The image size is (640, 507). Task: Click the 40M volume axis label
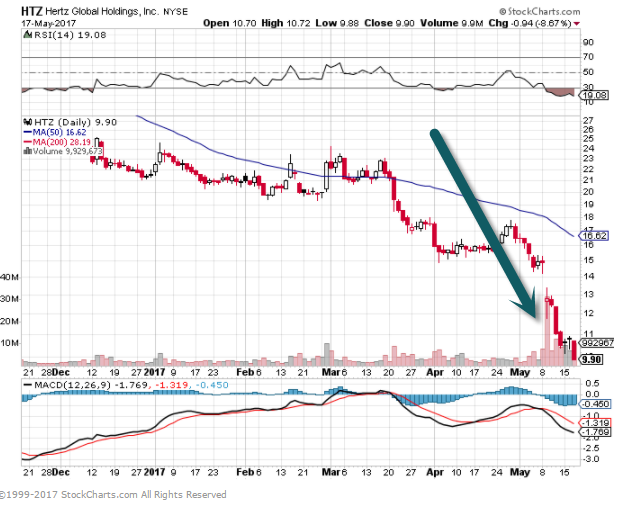[x=9, y=278]
